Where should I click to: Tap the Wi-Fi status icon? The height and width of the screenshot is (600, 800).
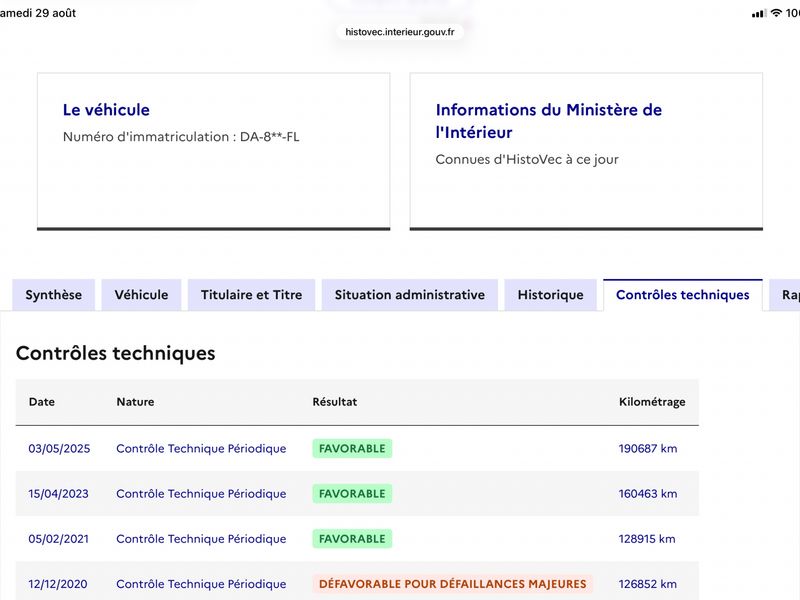pyautogui.click(x=776, y=13)
